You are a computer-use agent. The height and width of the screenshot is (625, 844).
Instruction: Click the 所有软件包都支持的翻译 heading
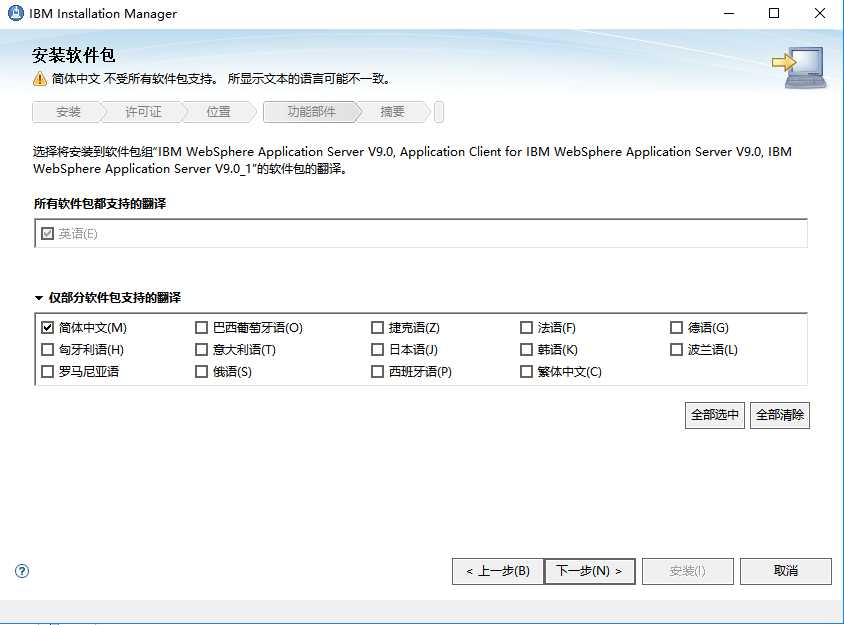[x=100, y=203]
